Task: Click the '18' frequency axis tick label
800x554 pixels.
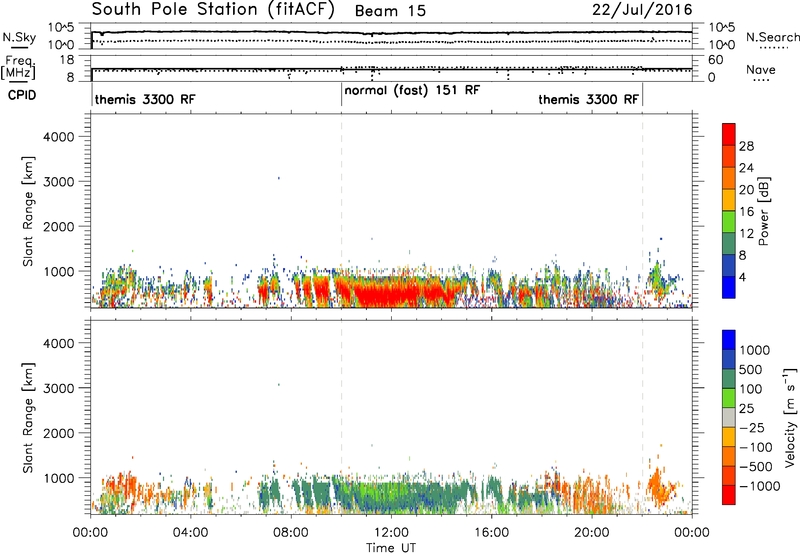Action: pos(67,60)
